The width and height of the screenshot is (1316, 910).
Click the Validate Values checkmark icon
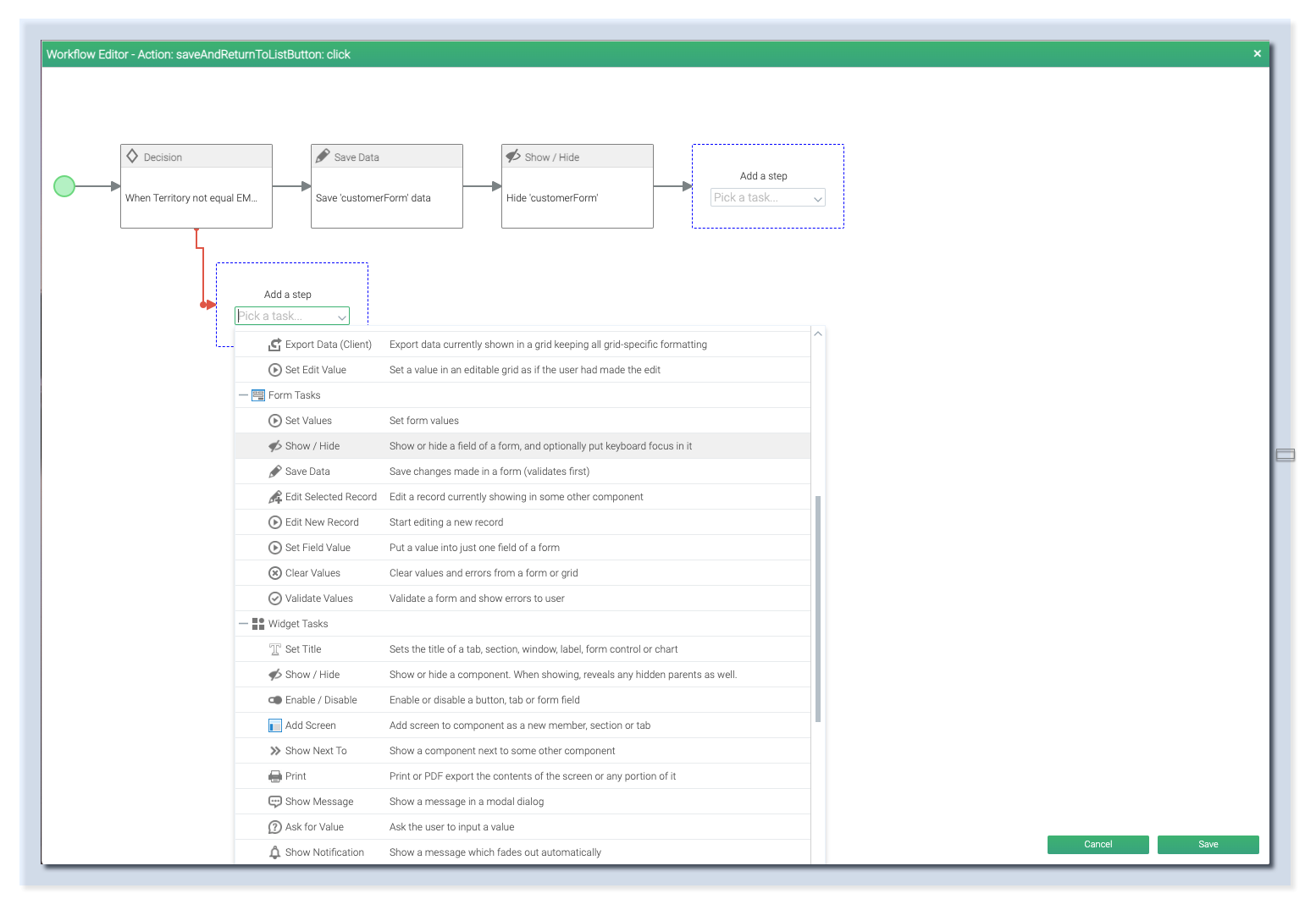[x=274, y=598]
